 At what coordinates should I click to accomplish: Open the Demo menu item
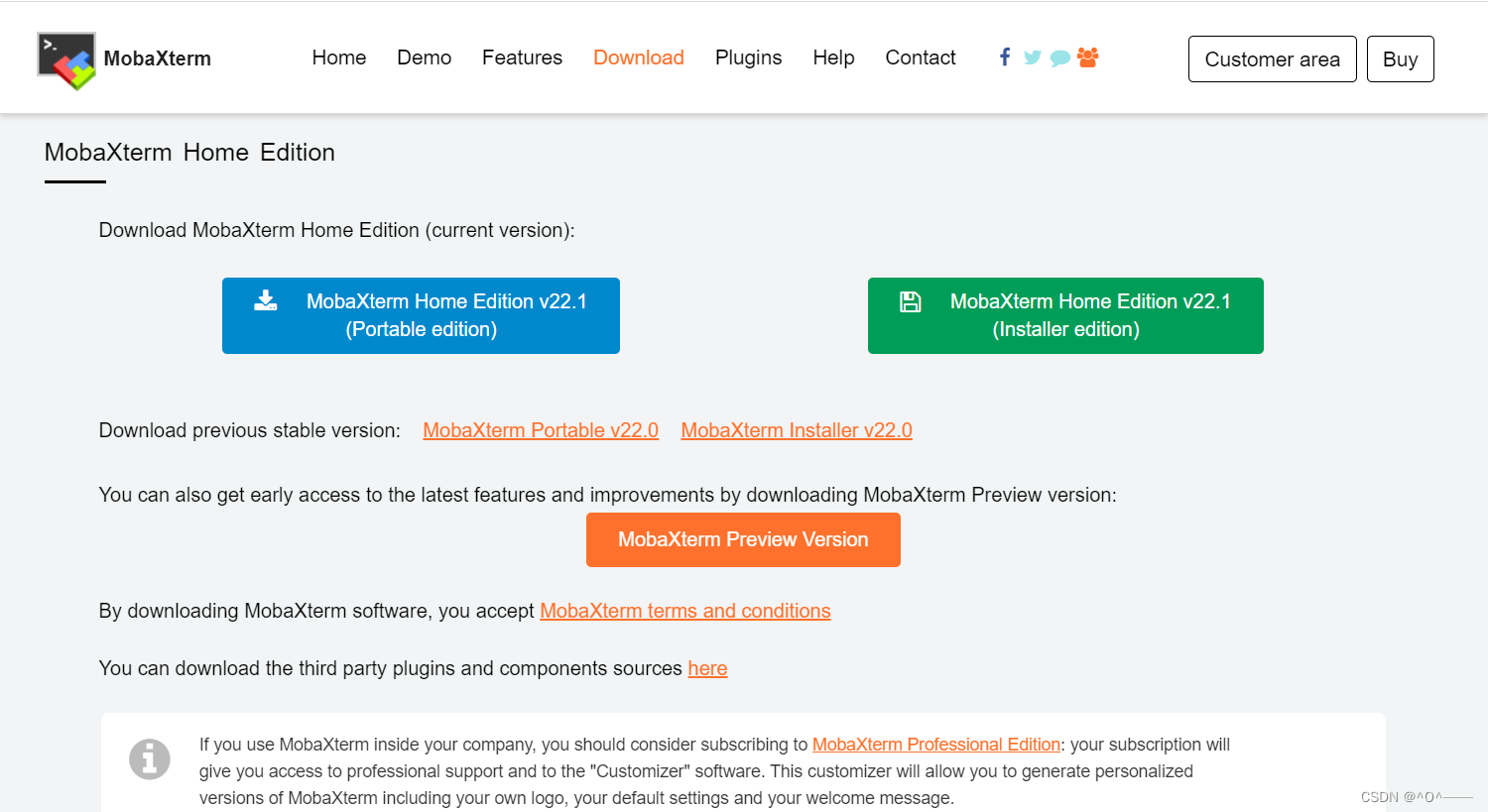point(425,58)
